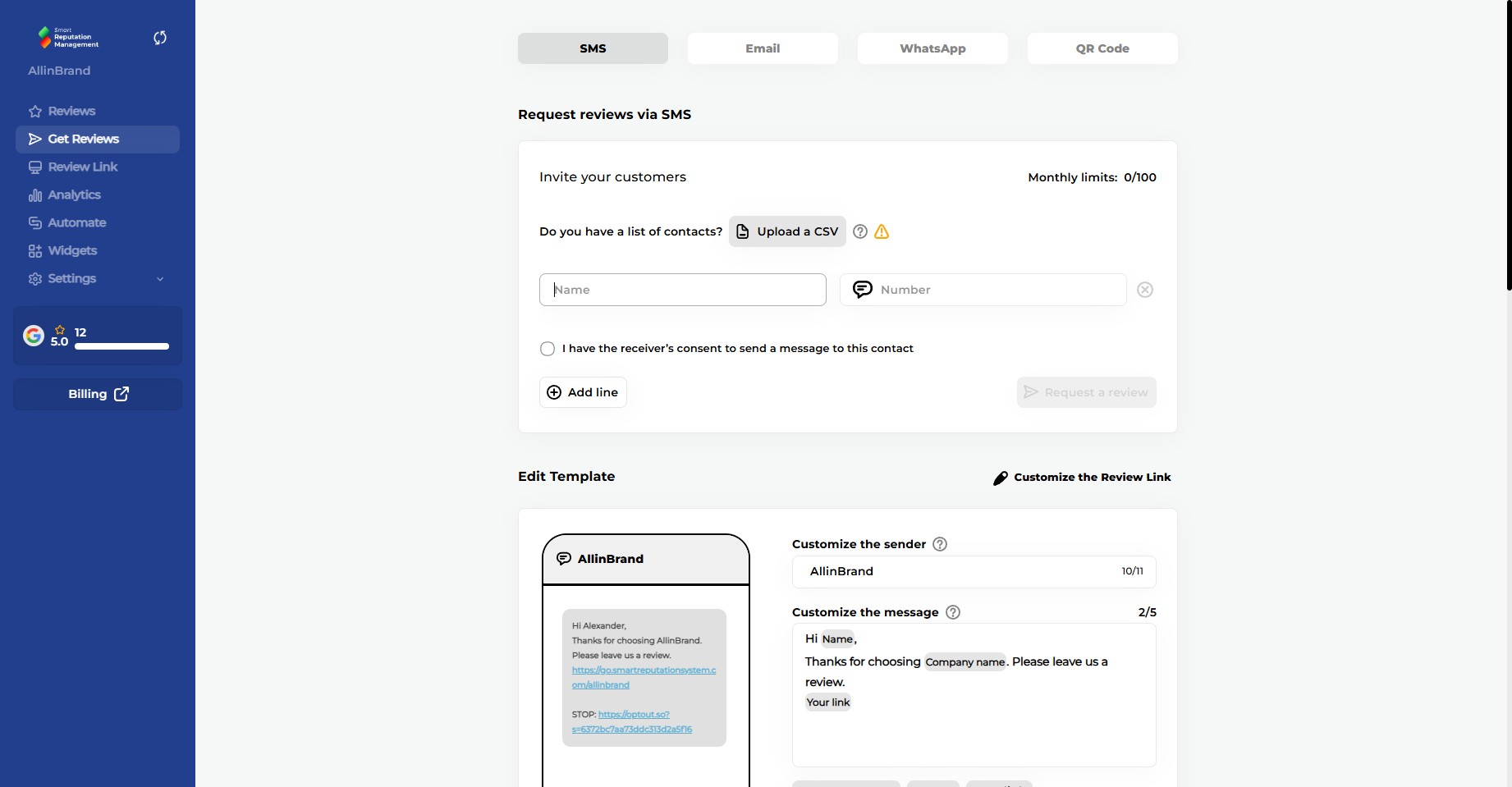Screen dimensions: 1512x787
Task: Click the Request a review button
Action: point(1086,392)
